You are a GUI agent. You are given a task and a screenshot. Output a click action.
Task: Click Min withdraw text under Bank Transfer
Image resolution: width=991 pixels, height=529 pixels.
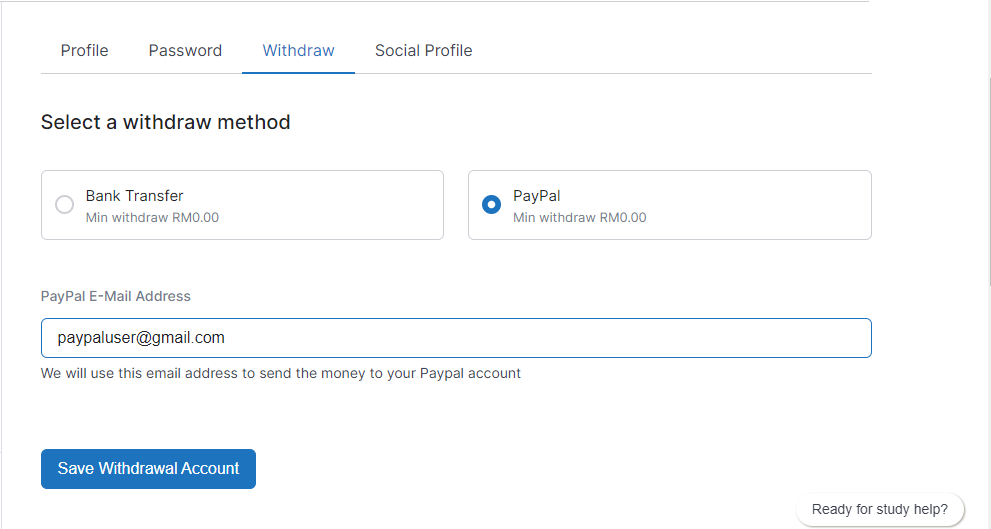(x=152, y=217)
